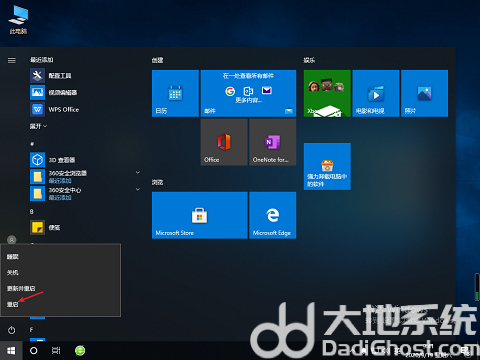Click the 娱乐 tile group header
Screen dimensions: 480x360
point(309,60)
